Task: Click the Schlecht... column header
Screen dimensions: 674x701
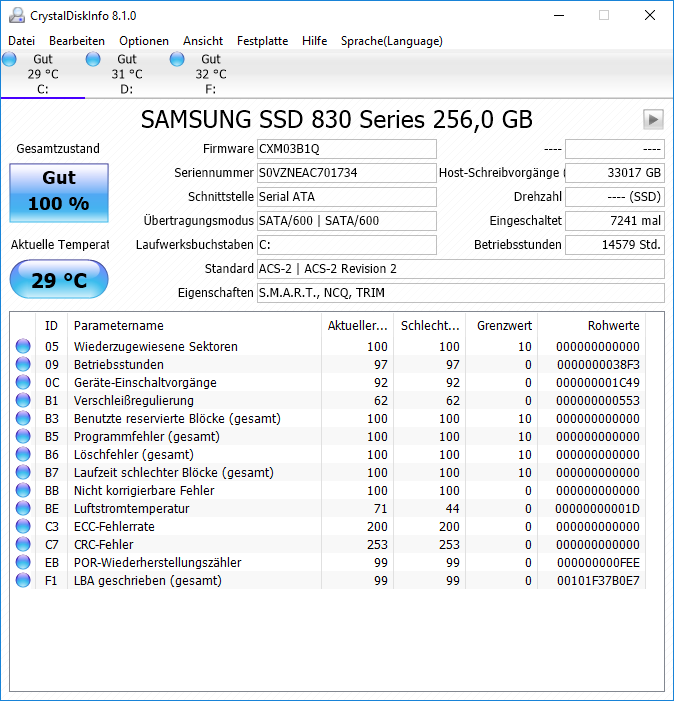Action: [x=430, y=325]
